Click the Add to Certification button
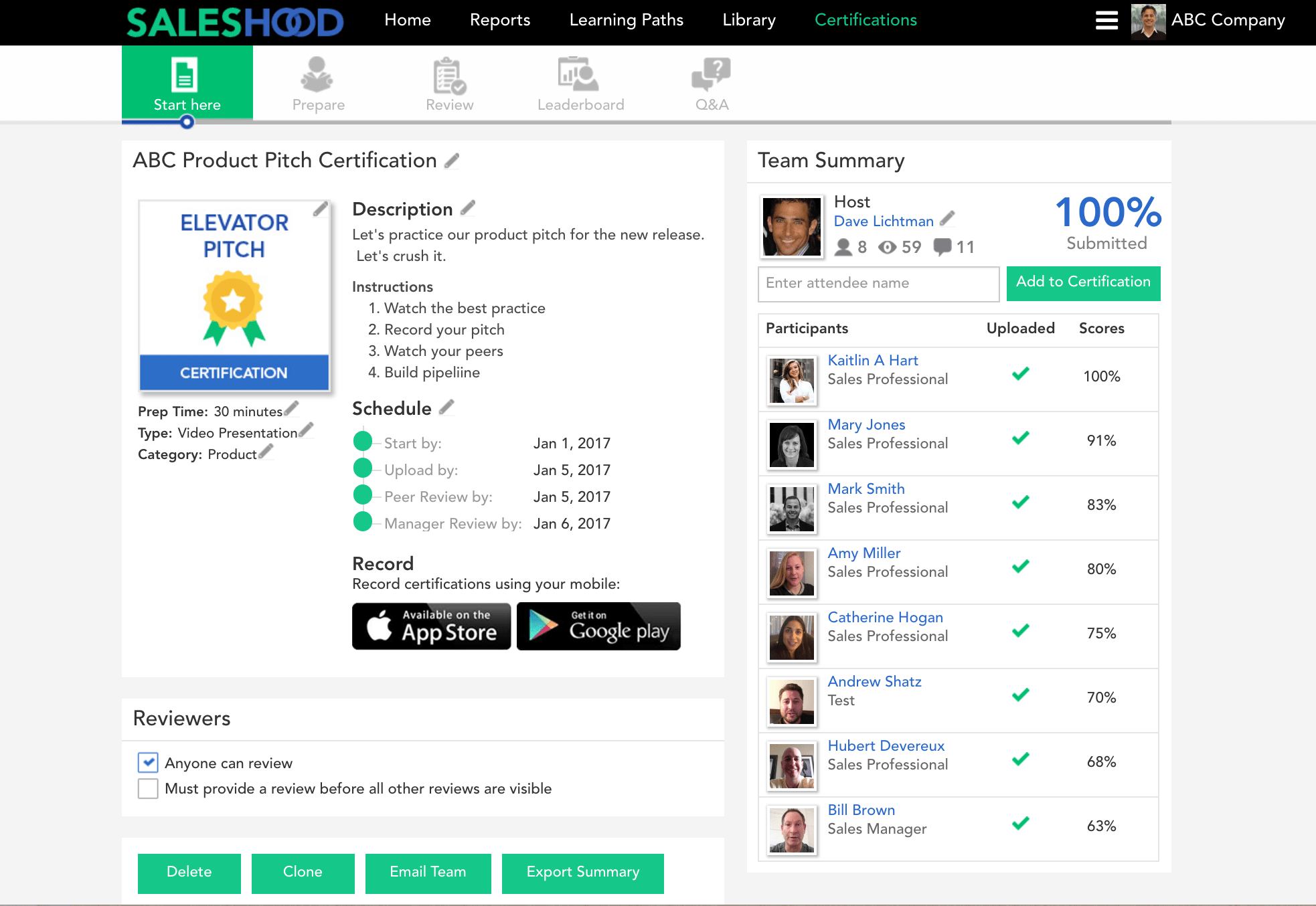 pyautogui.click(x=1084, y=283)
